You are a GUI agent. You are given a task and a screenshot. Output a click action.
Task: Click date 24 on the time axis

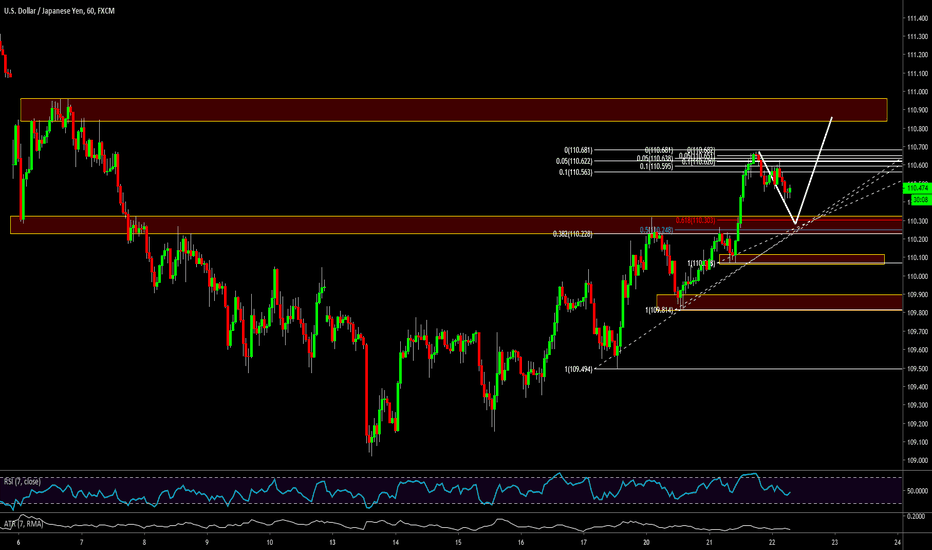pos(897,542)
